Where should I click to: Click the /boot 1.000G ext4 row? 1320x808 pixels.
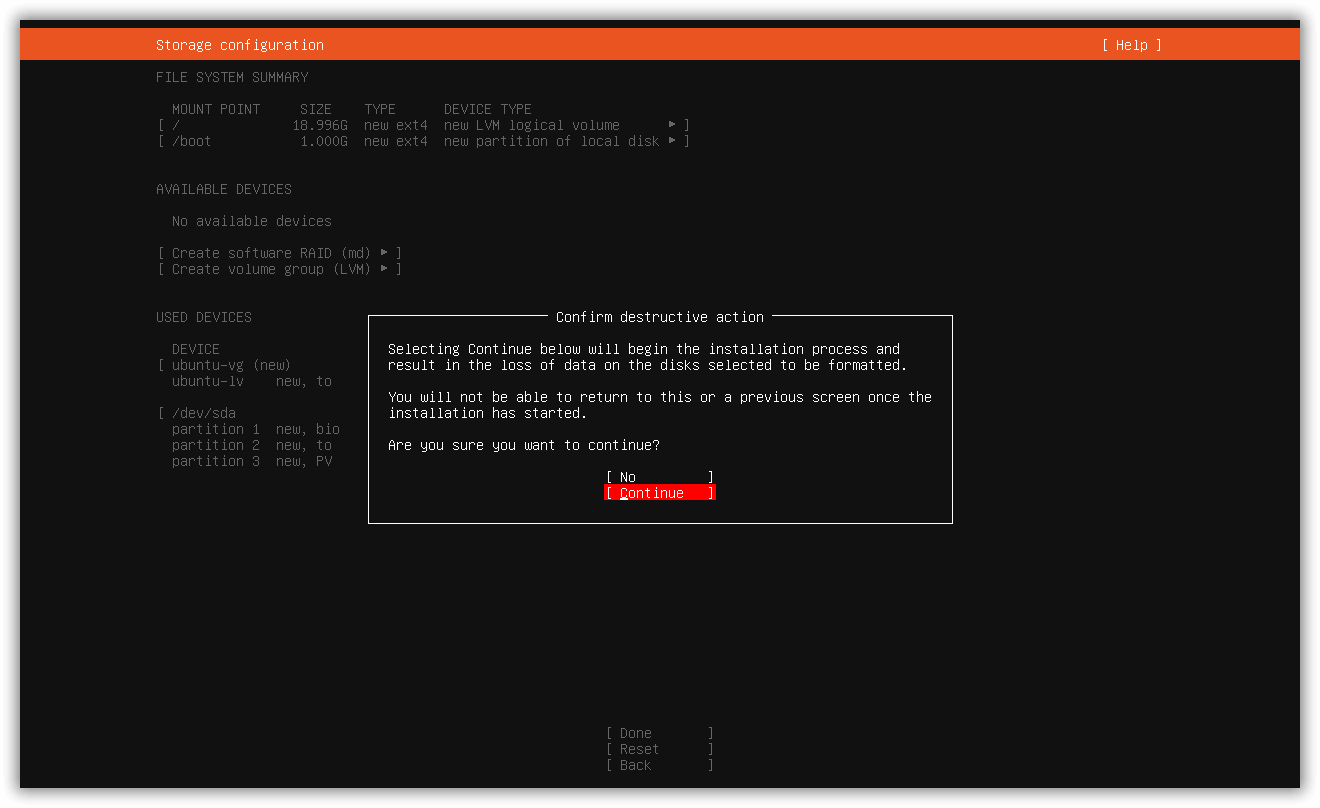click(423, 141)
